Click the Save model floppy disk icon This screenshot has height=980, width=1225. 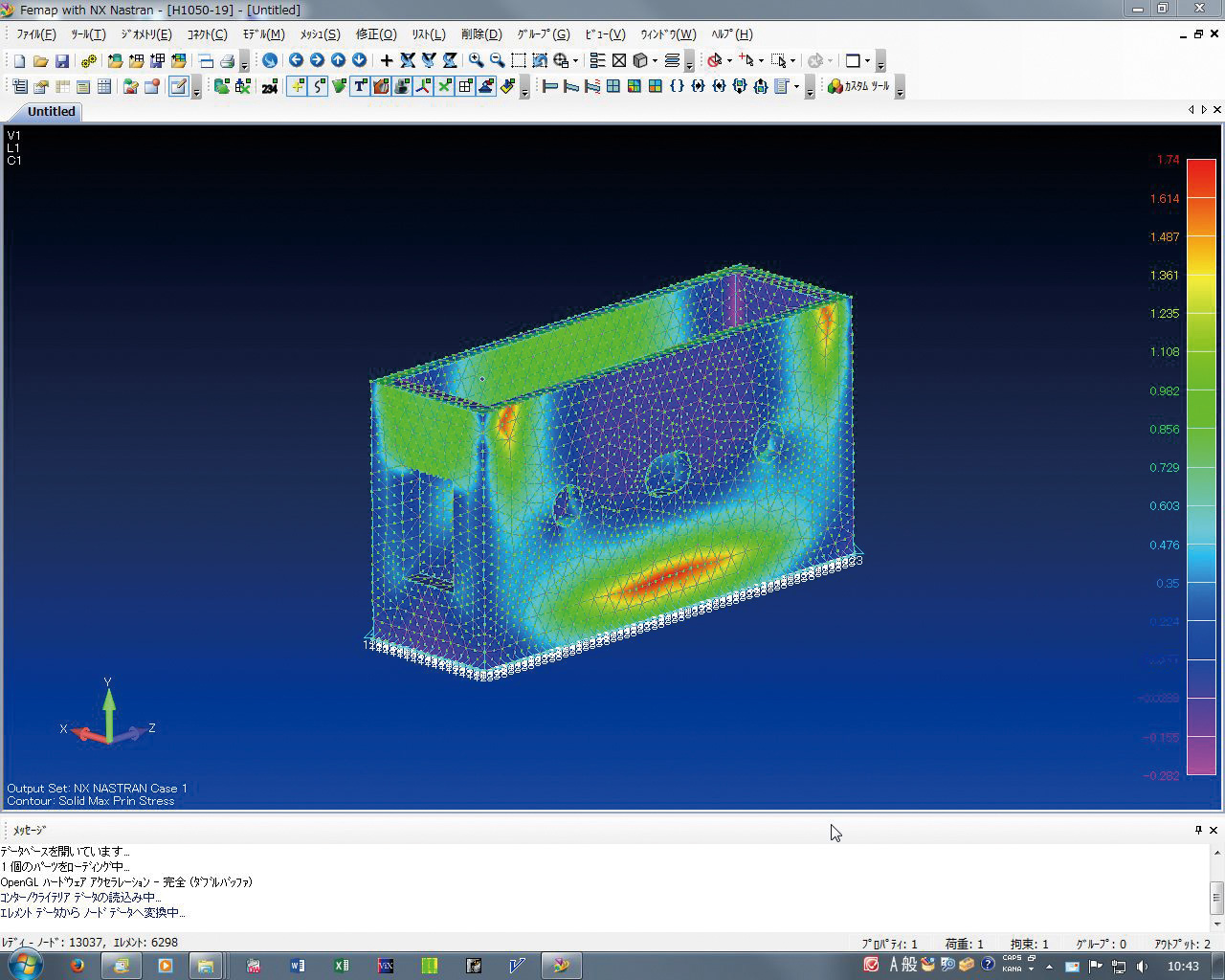tap(61, 61)
